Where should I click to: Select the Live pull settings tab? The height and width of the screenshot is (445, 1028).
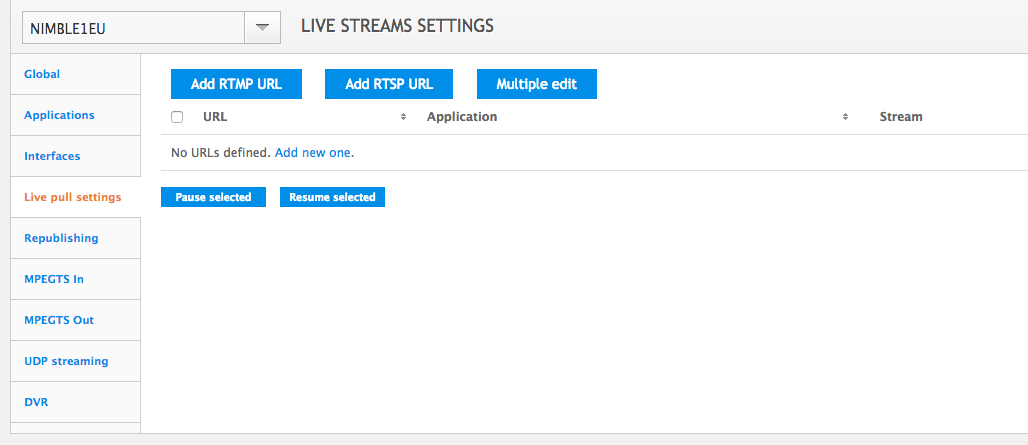tap(72, 197)
